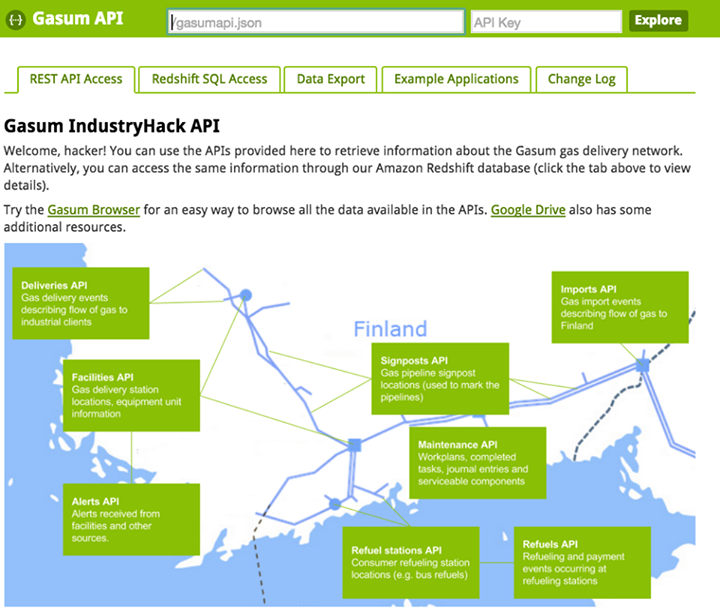The height and width of the screenshot is (614, 720).
Task: Click the Gasum API header title
Action: coord(78,19)
